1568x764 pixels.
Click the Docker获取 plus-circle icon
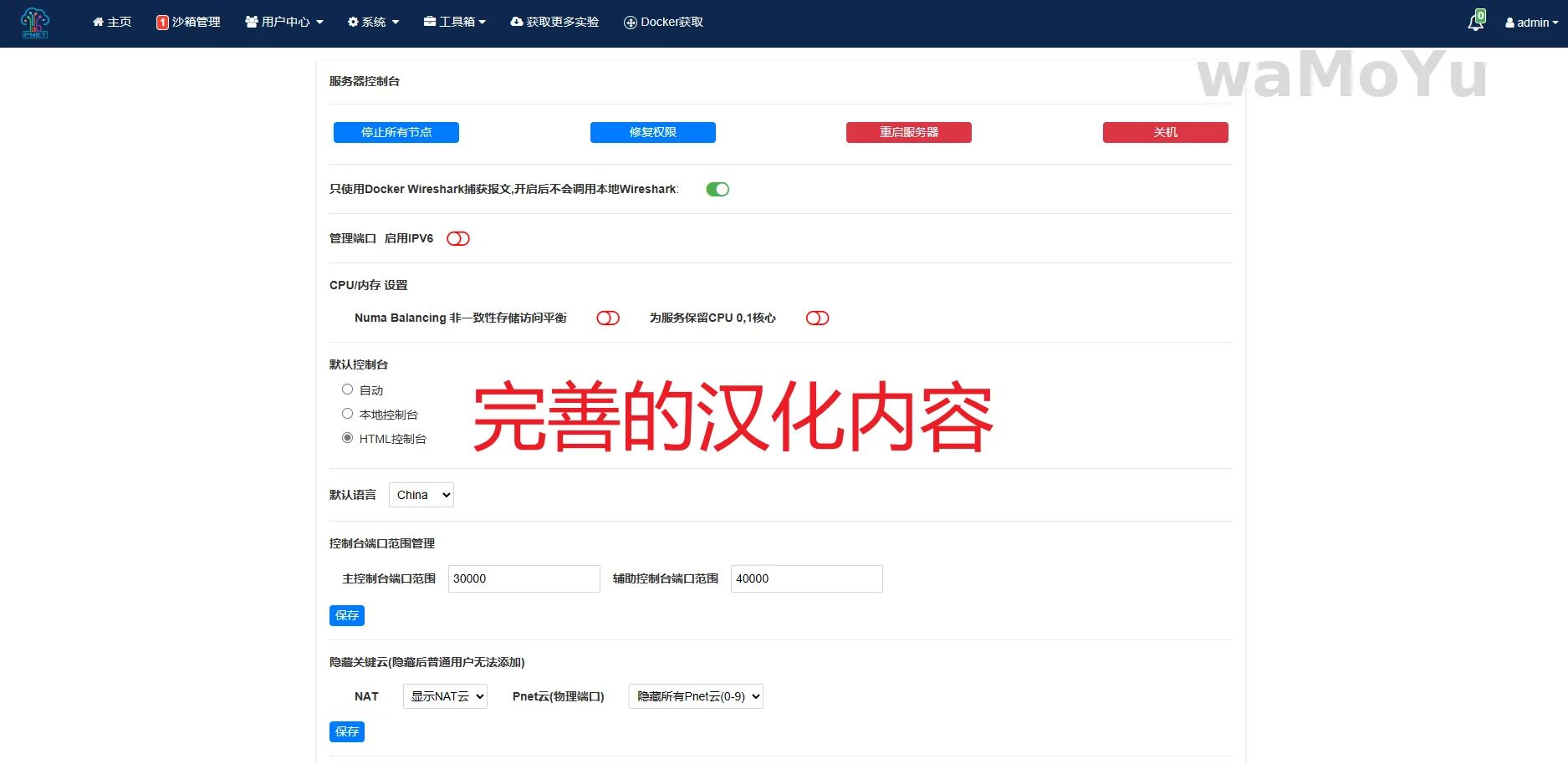click(x=631, y=23)
